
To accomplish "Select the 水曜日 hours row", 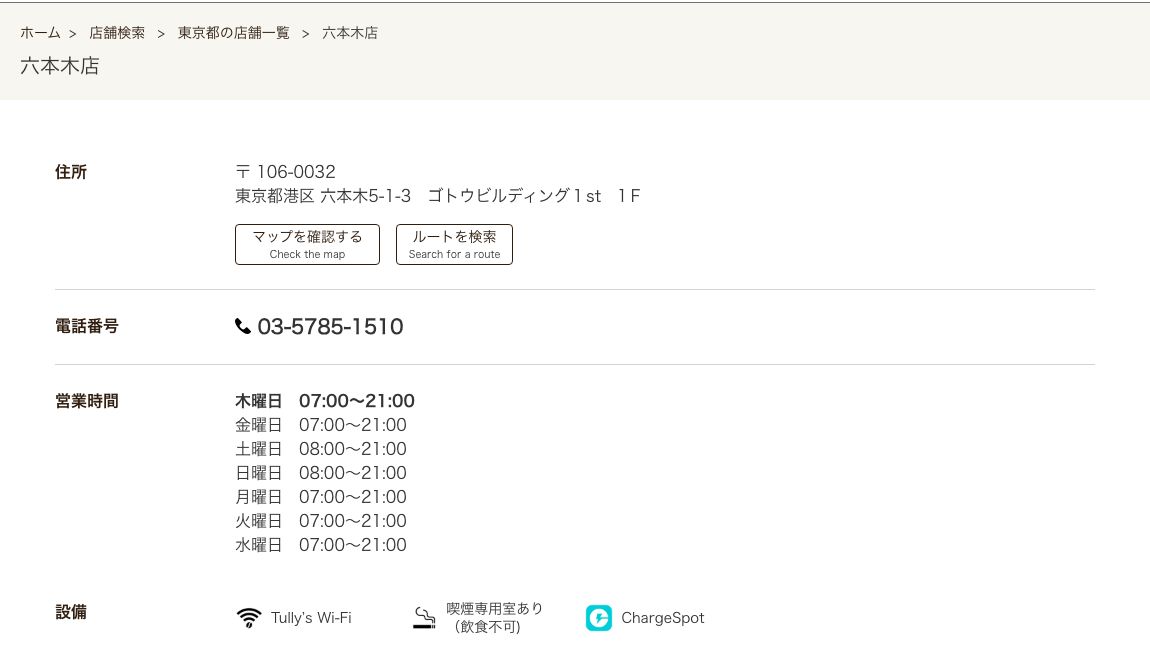I will 321,544.
